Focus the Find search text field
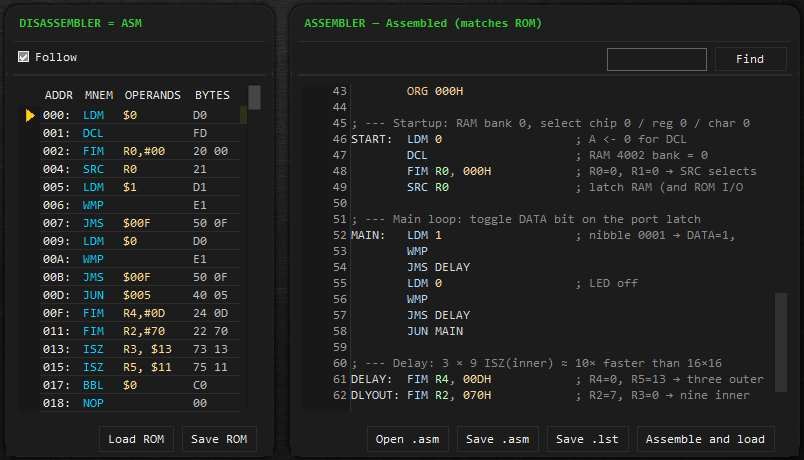The image size is (804, 460). (657, 59)
